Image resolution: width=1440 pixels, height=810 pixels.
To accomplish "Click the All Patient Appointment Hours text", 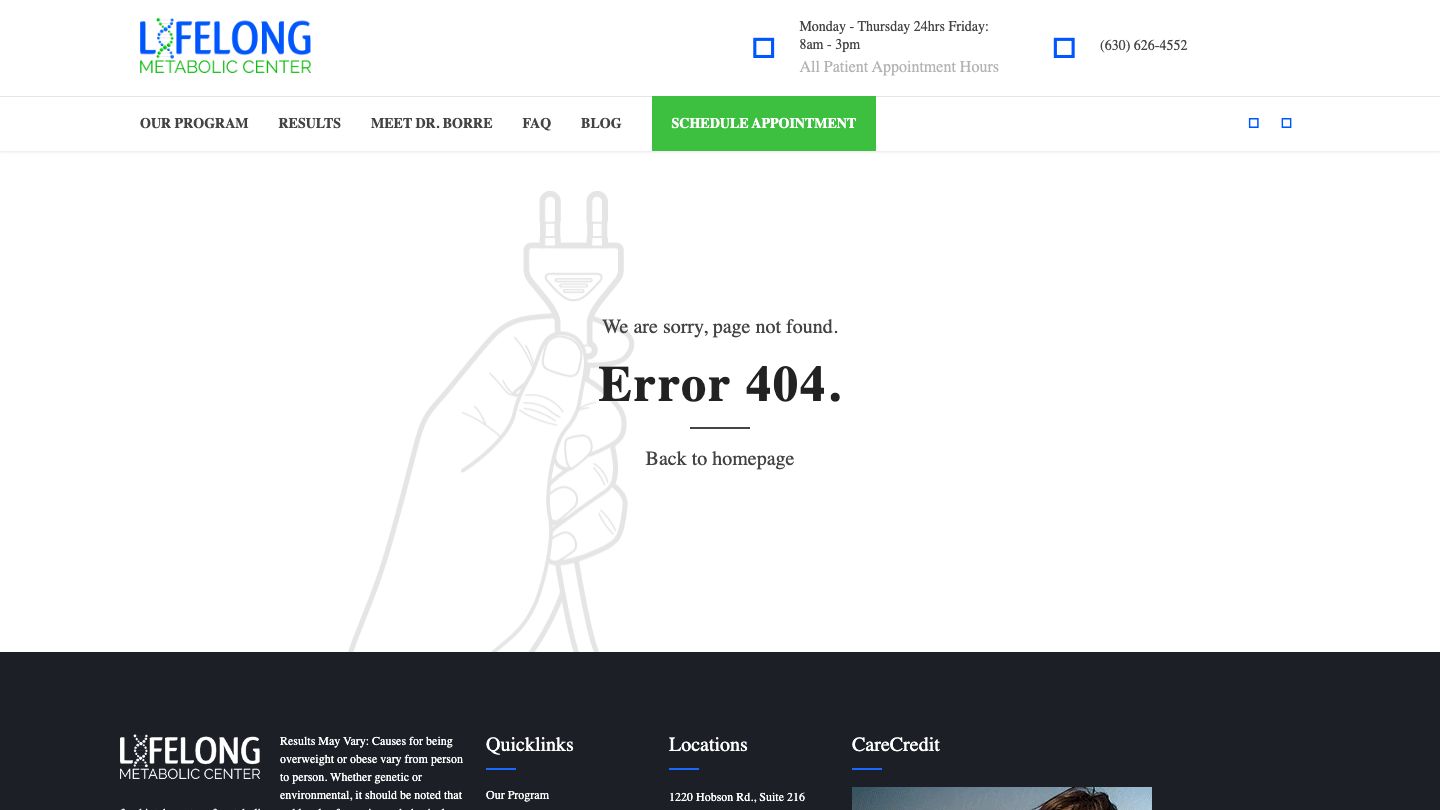I will coord(898,67).
